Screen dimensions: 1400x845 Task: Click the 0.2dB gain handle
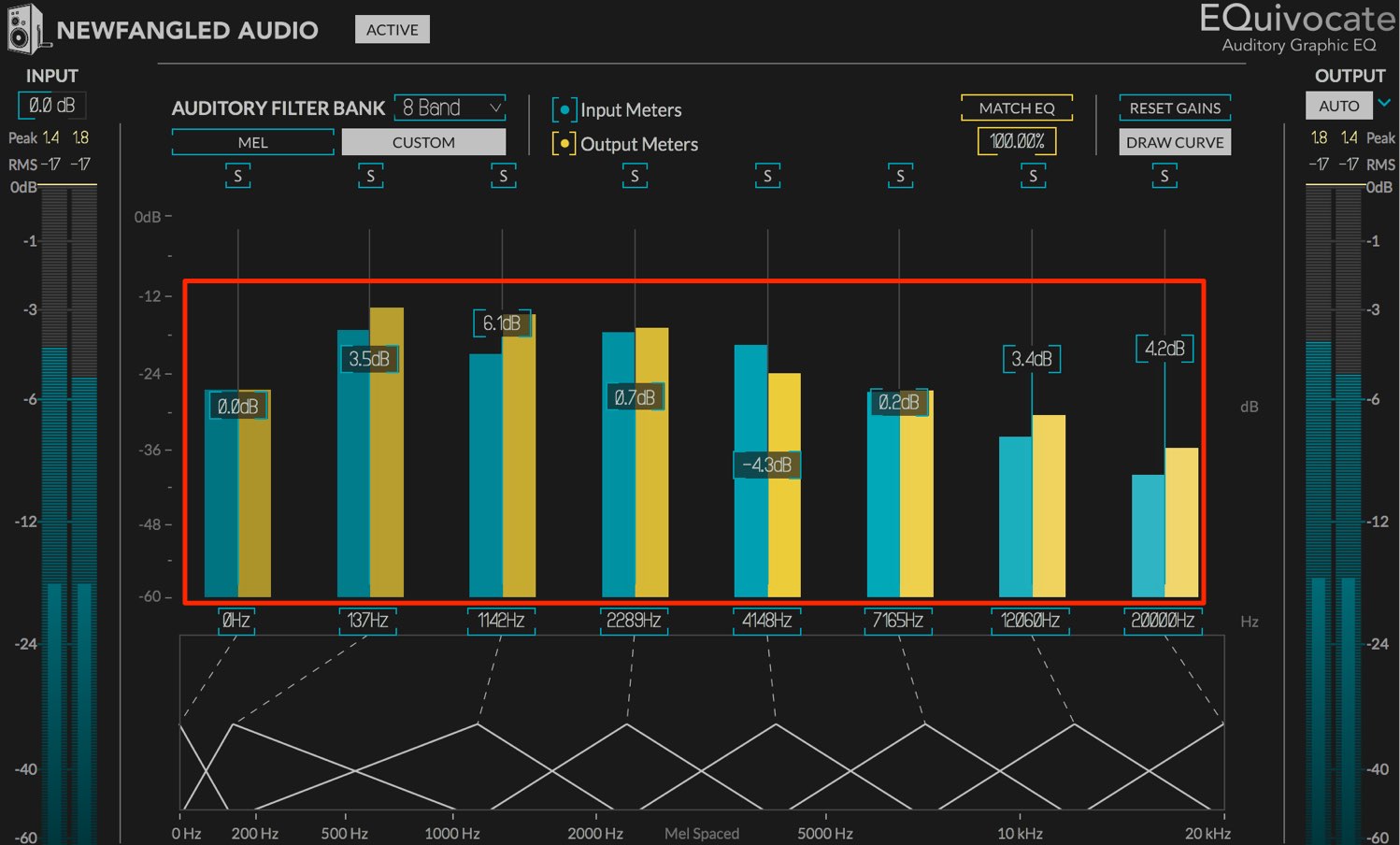(x=899, y=402)
